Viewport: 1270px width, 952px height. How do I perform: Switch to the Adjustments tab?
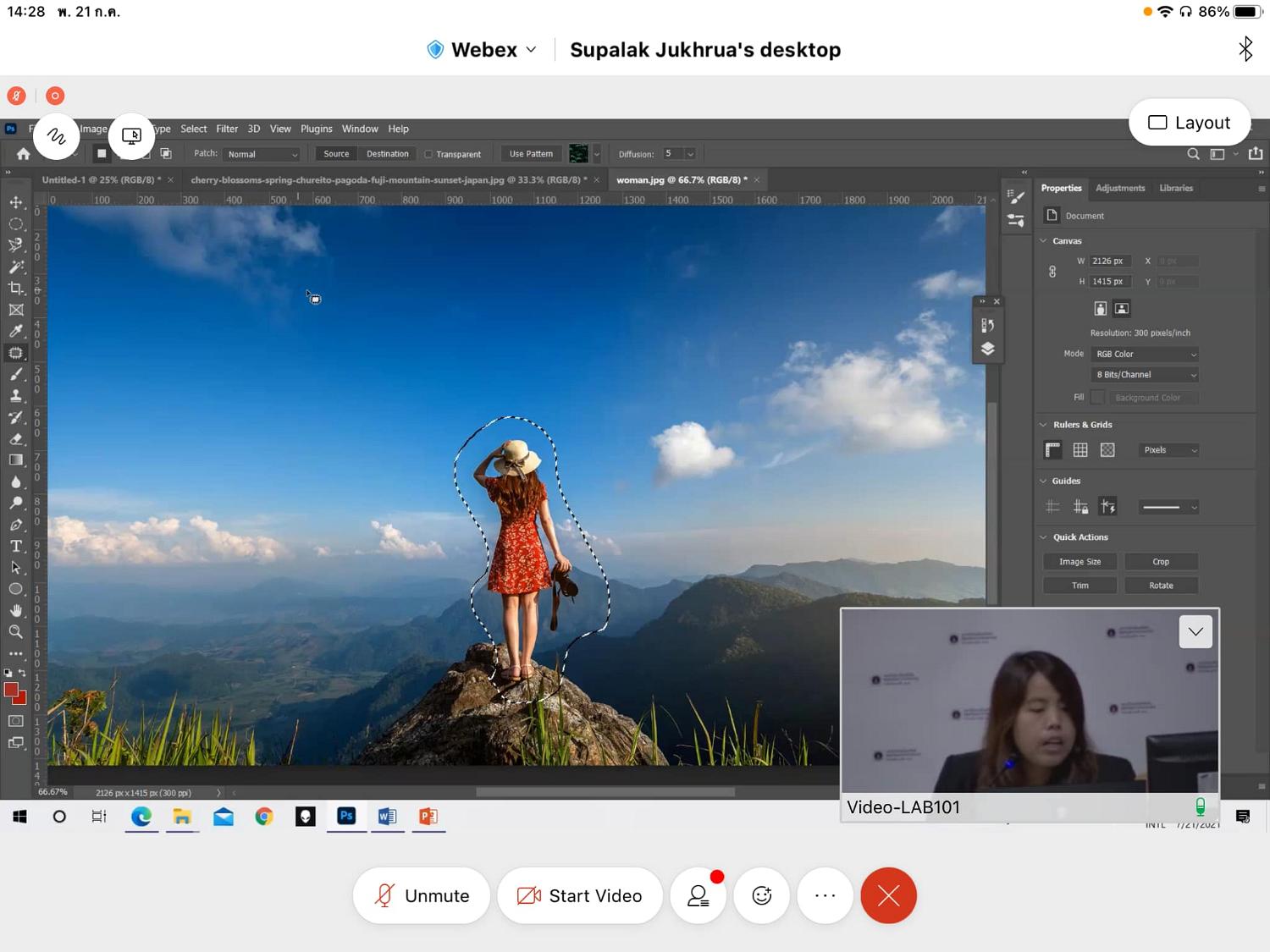(x=1120, y=188)
